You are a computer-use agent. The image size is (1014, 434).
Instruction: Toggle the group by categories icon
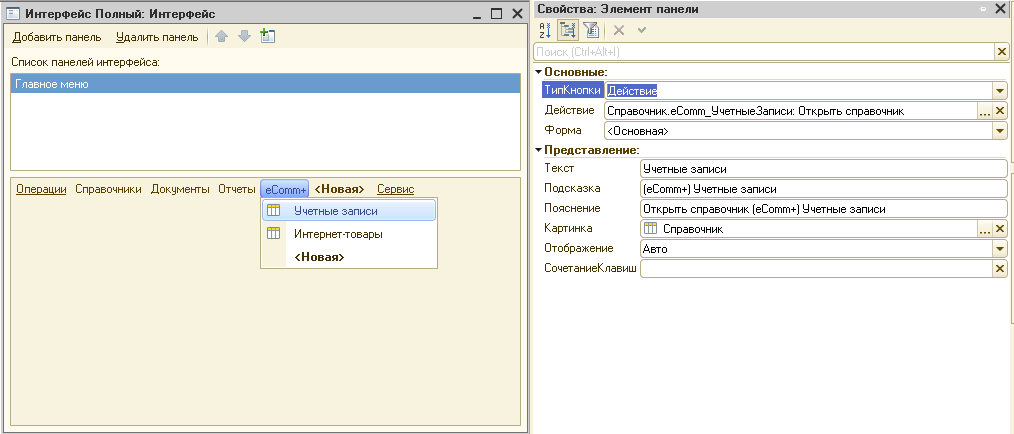point(567,31)
